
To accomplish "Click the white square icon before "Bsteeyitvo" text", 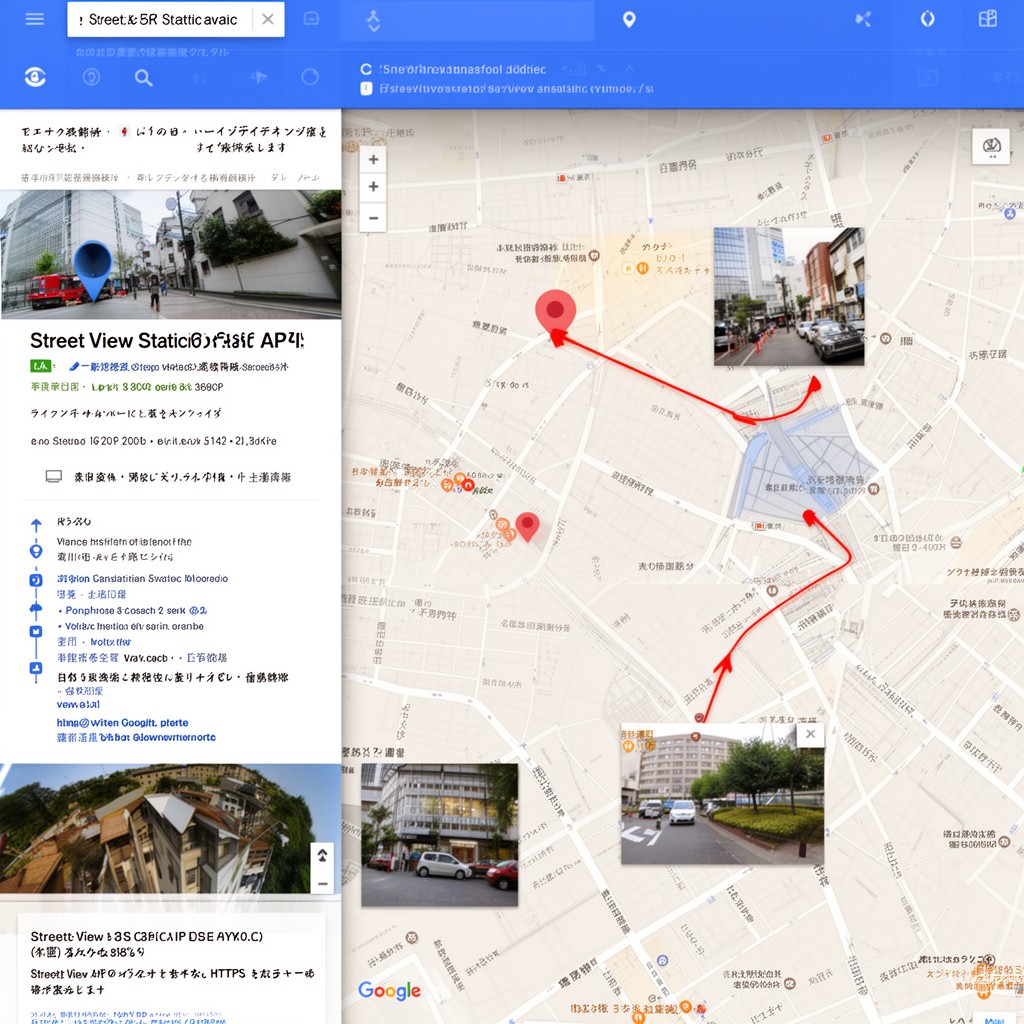I will (x=366, y=88).
